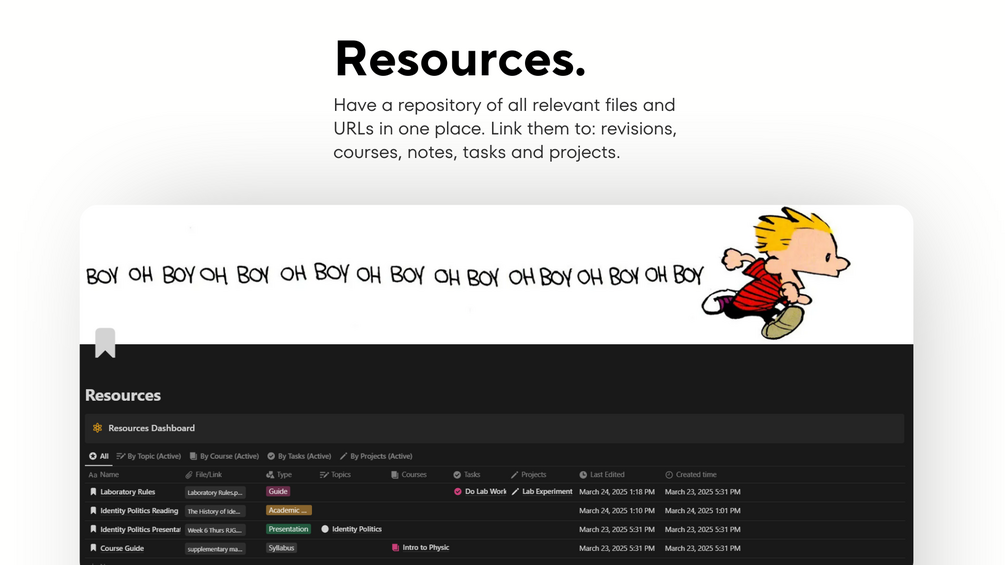
Task: Open the Lab Experiment project relation
Action: (x=542, y=491)
